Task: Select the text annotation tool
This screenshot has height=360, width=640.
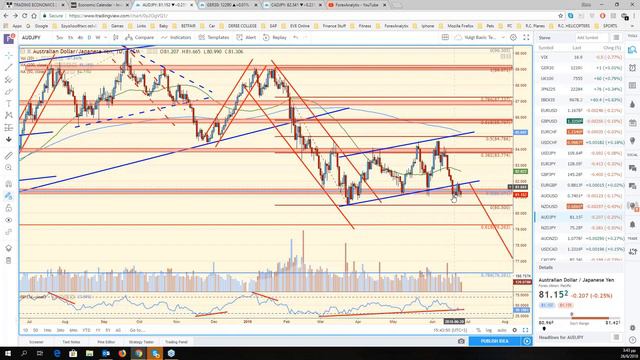Action: [9, 104]
